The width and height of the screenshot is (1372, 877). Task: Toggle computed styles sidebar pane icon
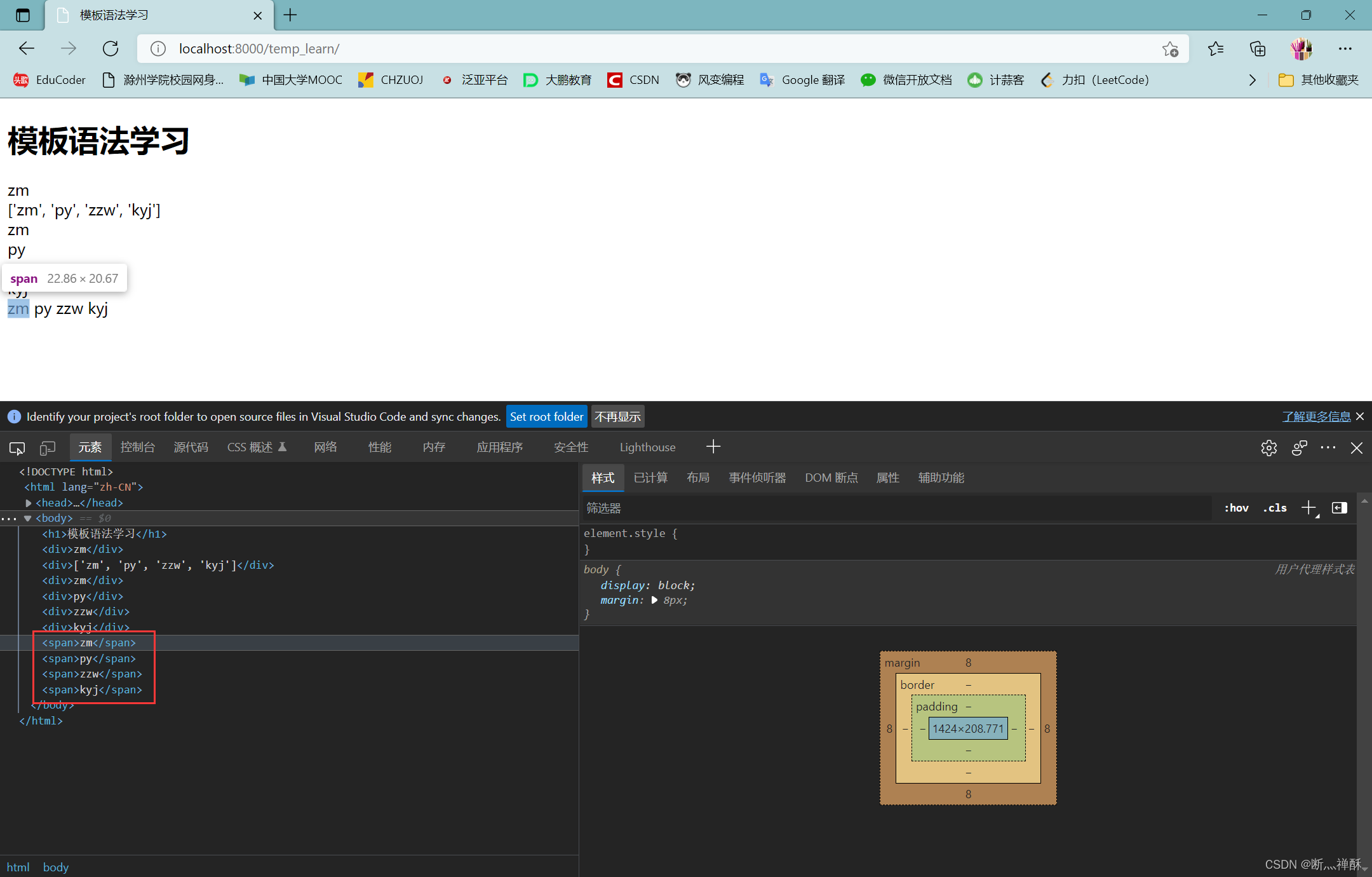(1340, 508)
